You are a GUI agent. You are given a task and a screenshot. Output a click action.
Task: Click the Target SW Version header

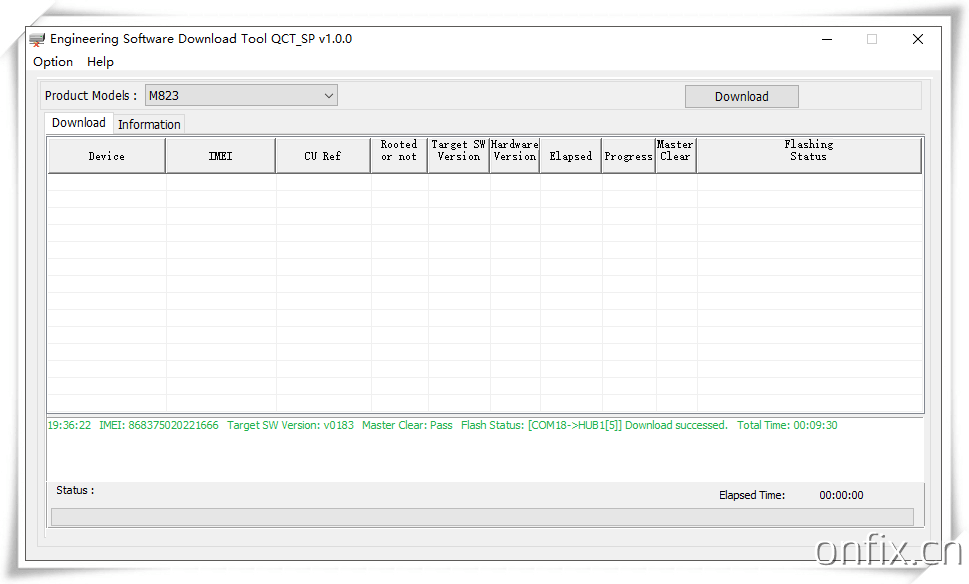[458, 151]
